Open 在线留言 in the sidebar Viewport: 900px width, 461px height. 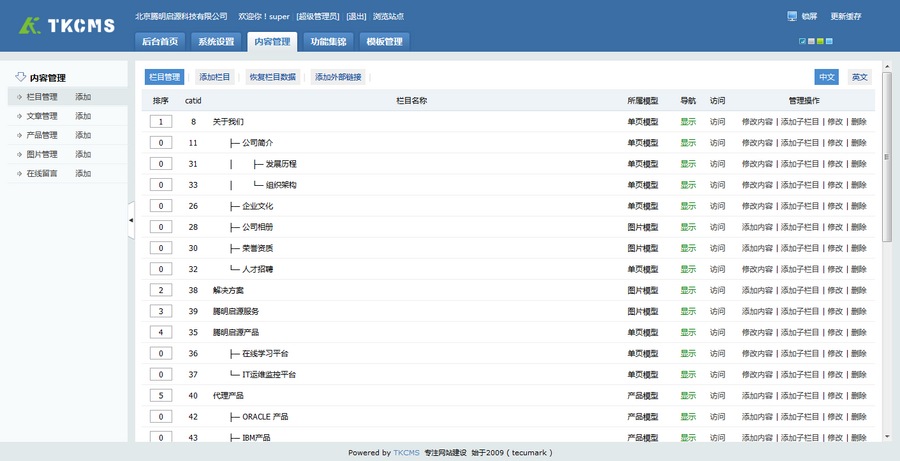click(x=42, y=173)
